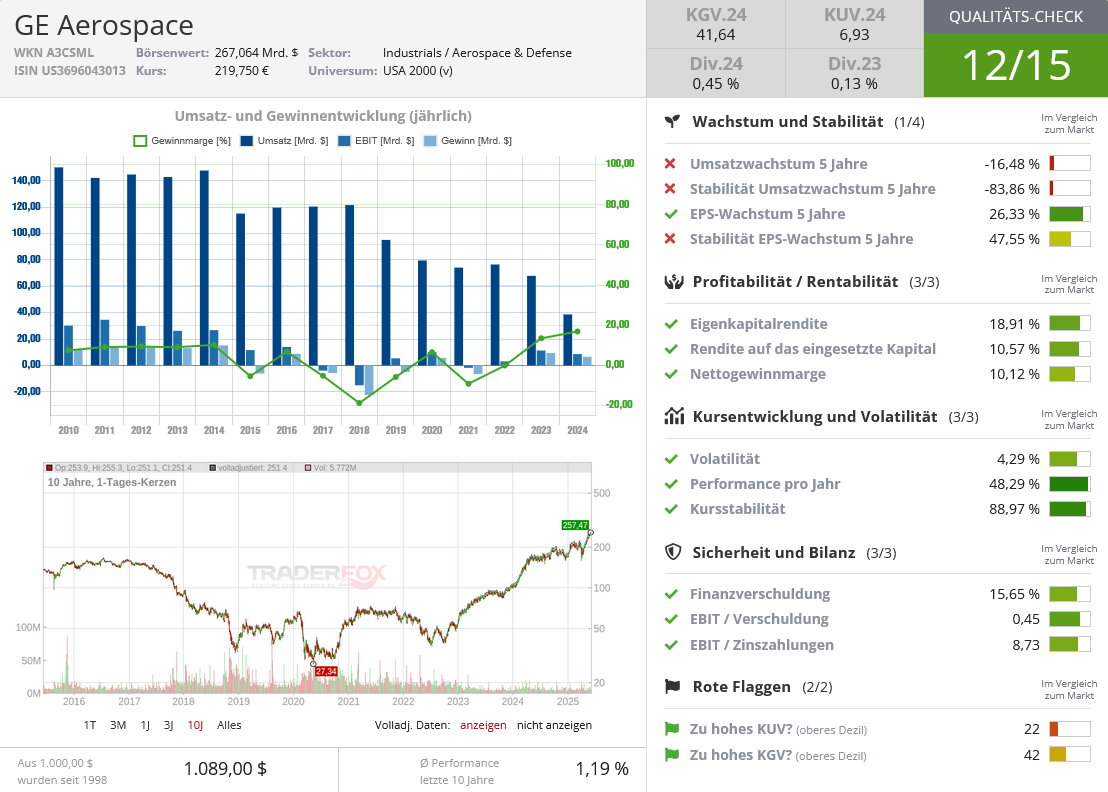The height and width of the screenshot is (792, 1108).
Task: Click the Kurs 219,750 € value
Action: 242,71
